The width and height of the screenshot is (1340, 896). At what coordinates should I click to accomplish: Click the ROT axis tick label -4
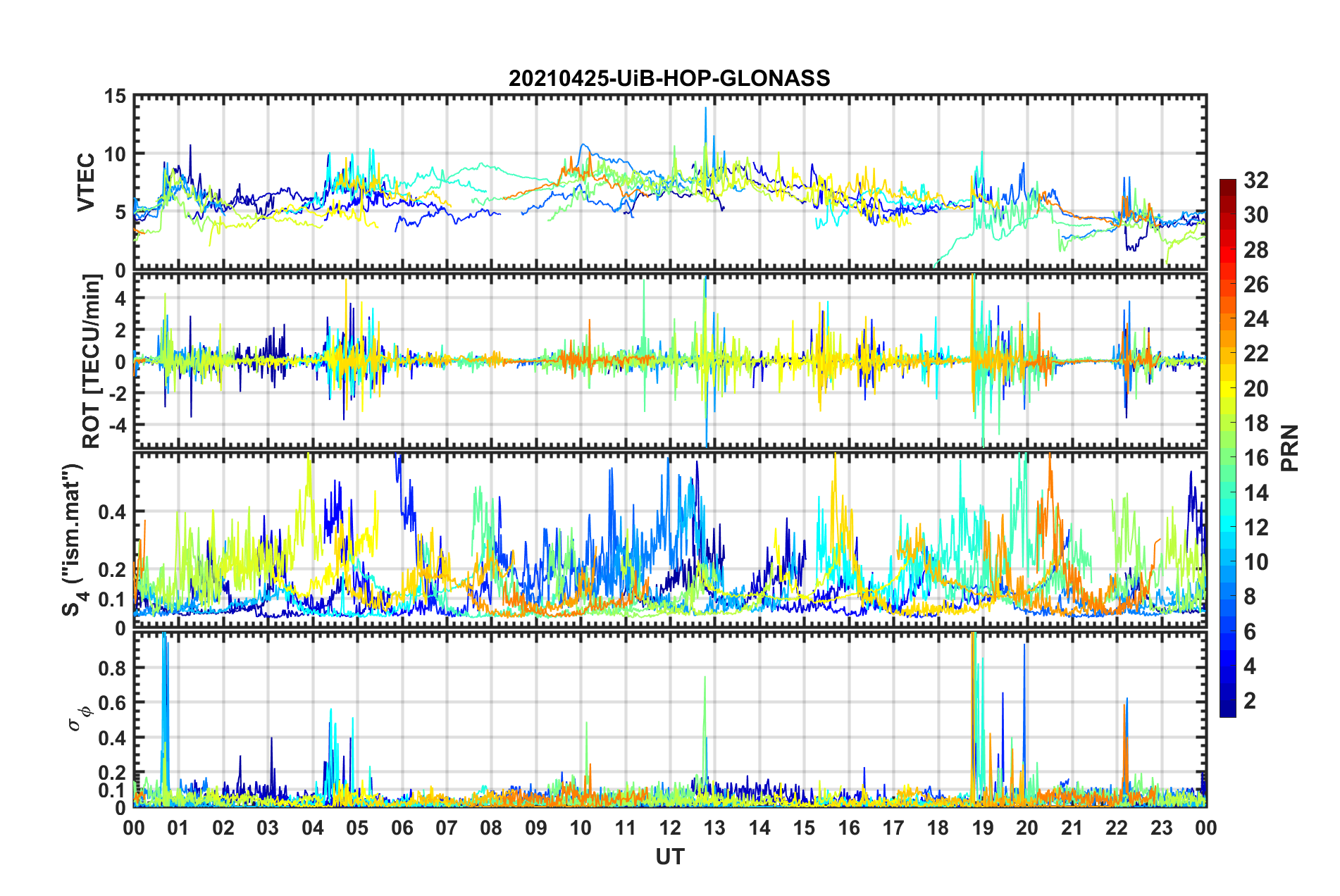[x=115, y=425]
